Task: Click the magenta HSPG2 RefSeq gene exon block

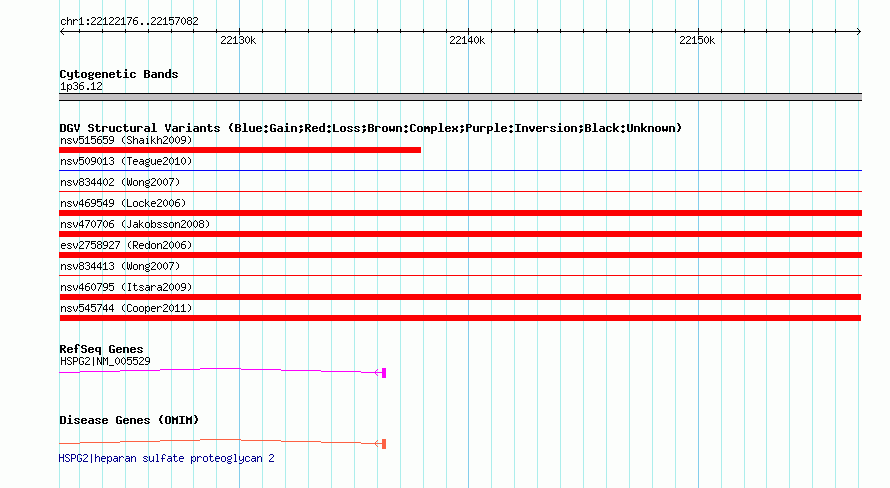Action: [x=384, y=373]
